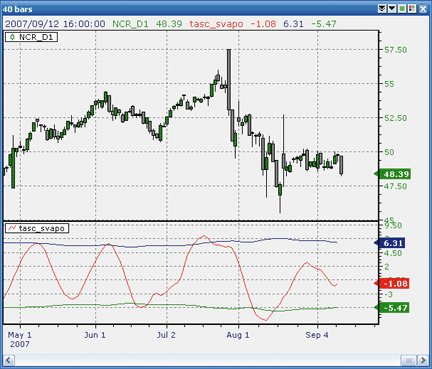Open the single down-arrow menu in title bar
The image size is (432, 369).
pos(392,9)
